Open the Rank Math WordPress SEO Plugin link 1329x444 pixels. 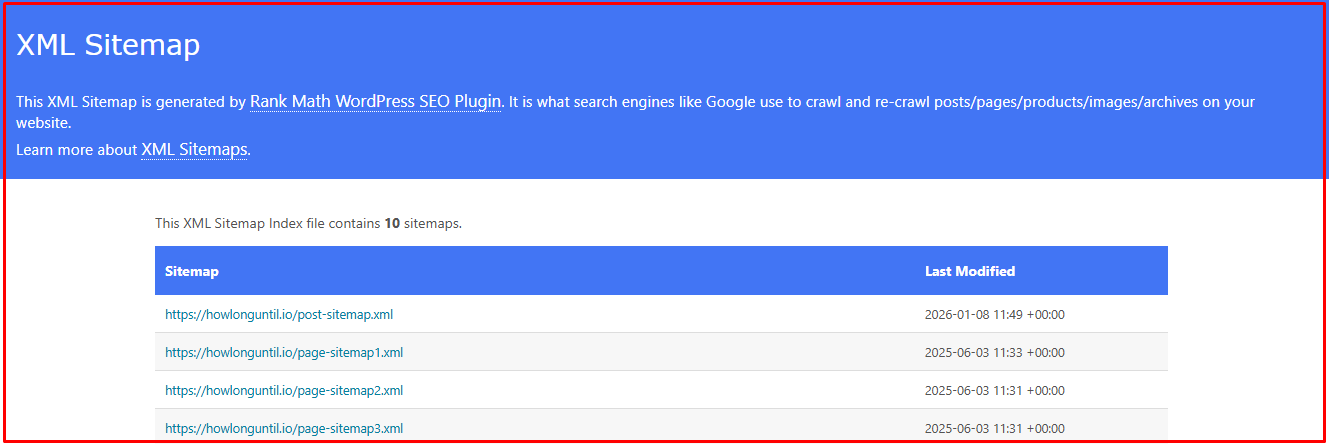[x=375, y=102]
